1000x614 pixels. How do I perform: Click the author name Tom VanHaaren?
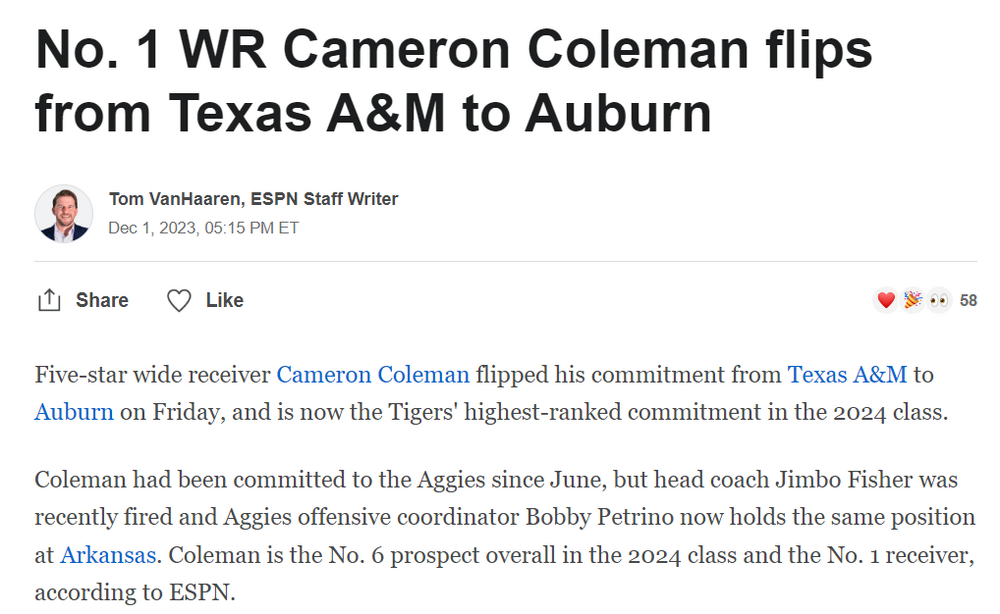click(173, 199)
